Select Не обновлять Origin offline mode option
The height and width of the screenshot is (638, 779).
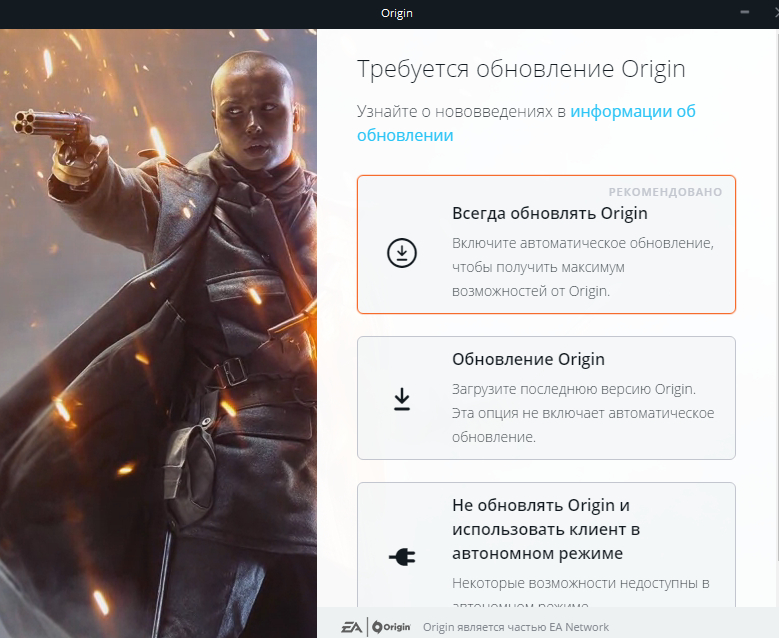[x=546, y=544]
